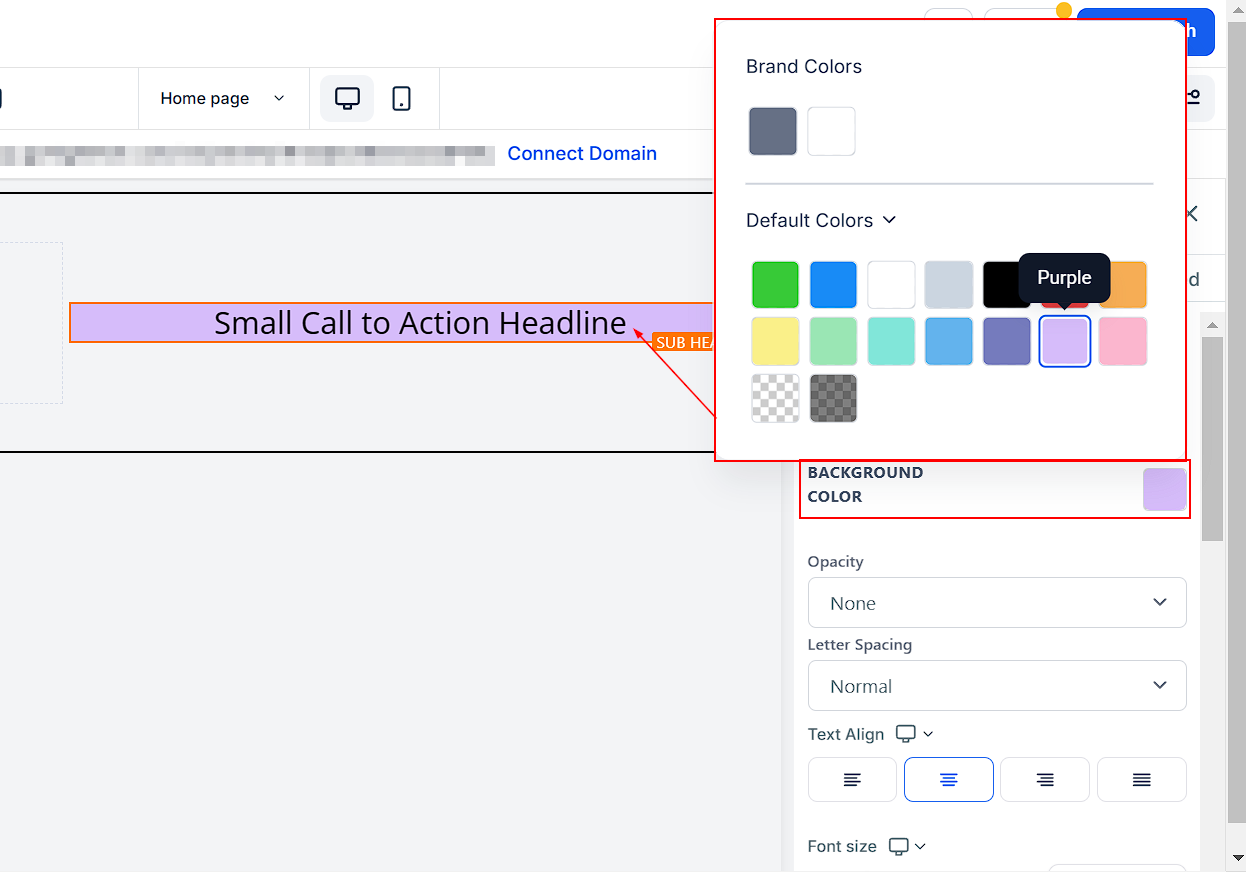The image size is (1246, 872).
Task: Click the Connect Domain link
Action: coord(582,153)
